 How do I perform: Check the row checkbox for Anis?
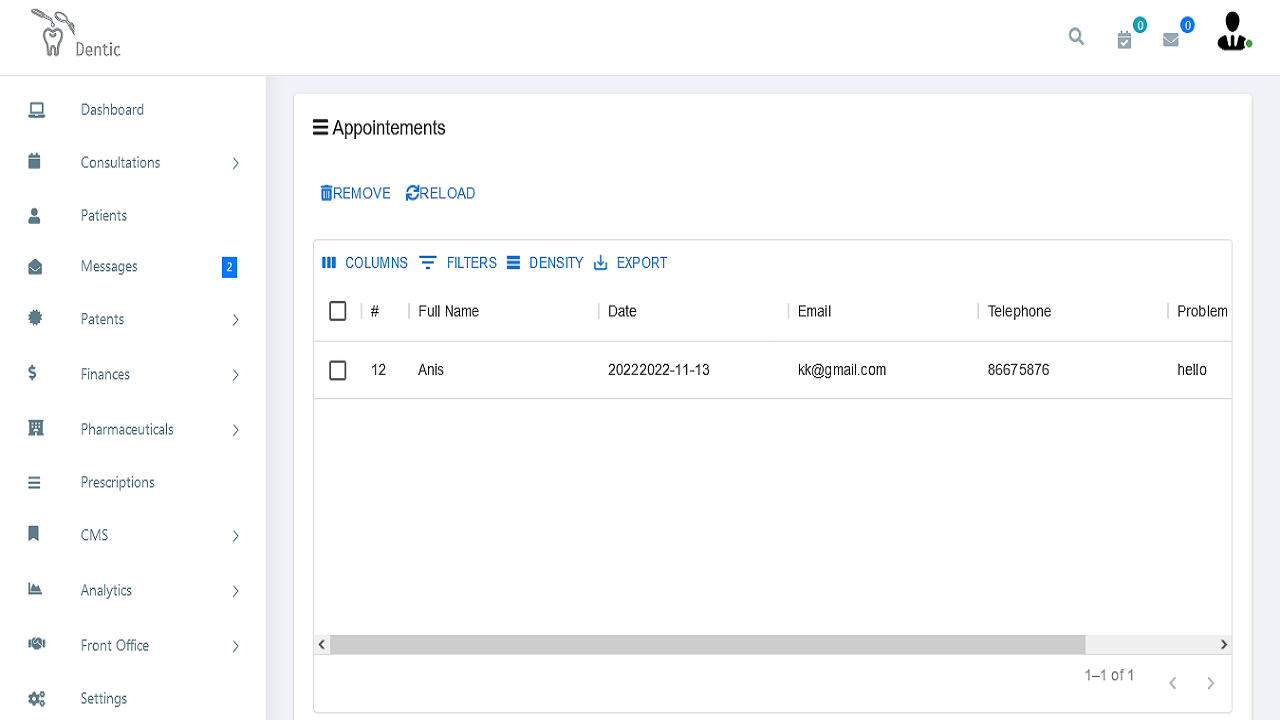click(338, 370)
